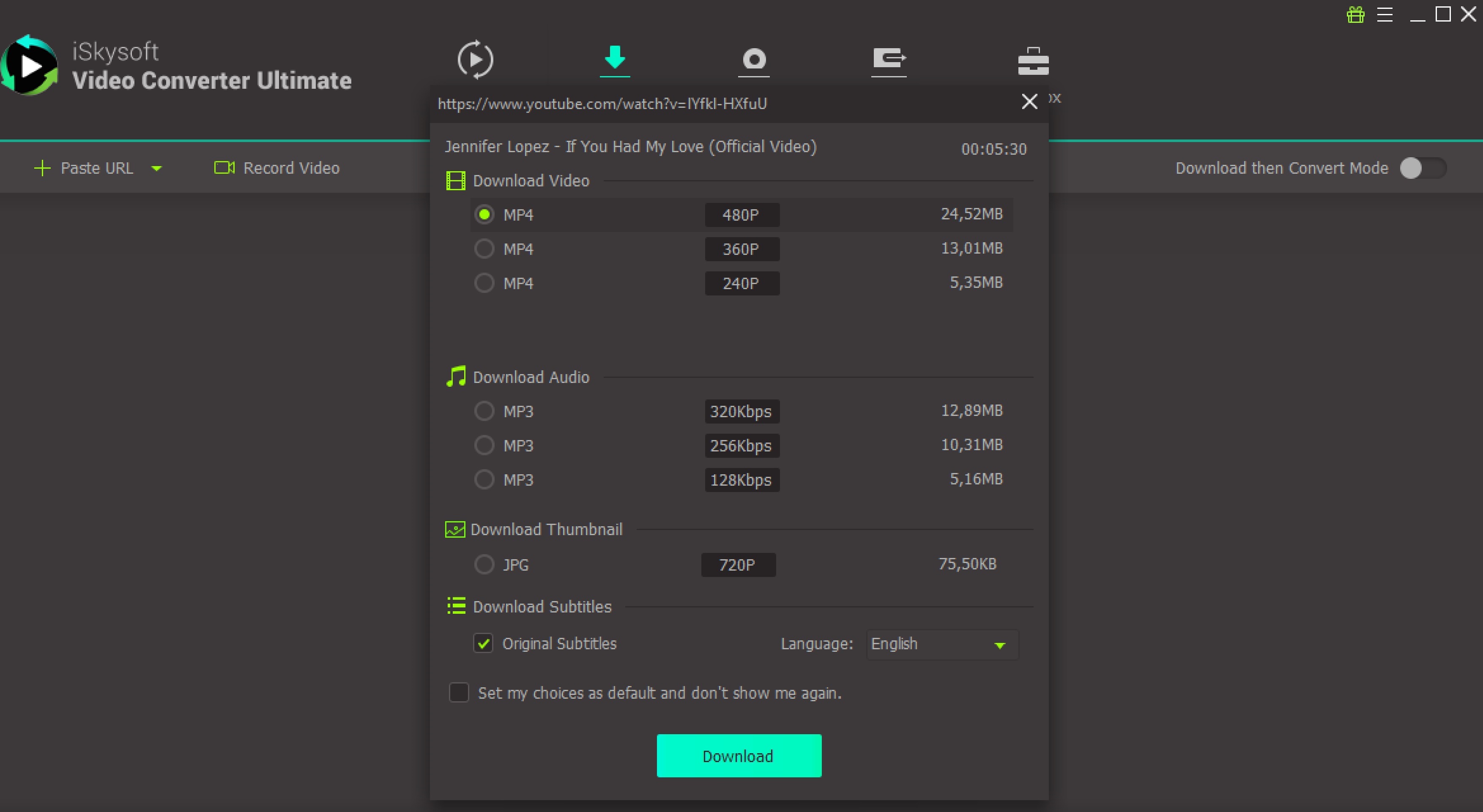Click the Download Subtitles list icon
Screen dimensions: 1483x812
pyautogui.click(x=456, y=606)
